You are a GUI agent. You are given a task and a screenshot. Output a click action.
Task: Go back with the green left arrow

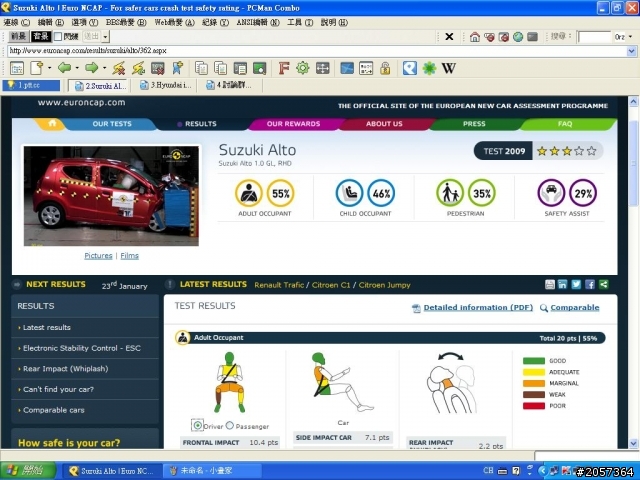pyautogui.click(x=64, y=68)
